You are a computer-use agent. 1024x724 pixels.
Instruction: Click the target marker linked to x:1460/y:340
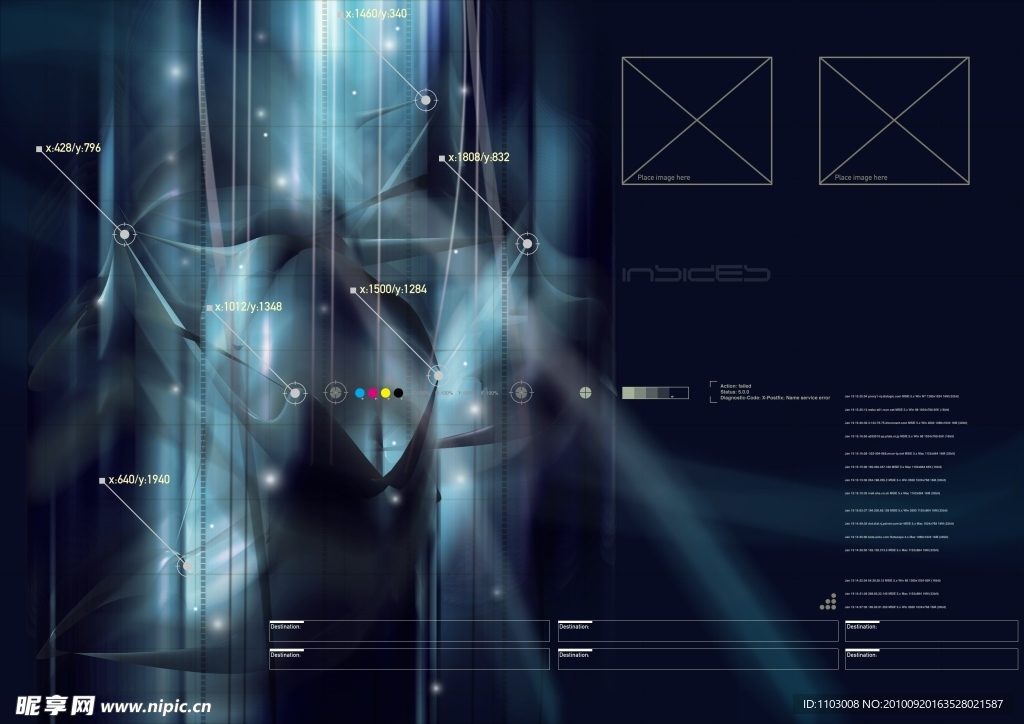[x=426, y=100]
